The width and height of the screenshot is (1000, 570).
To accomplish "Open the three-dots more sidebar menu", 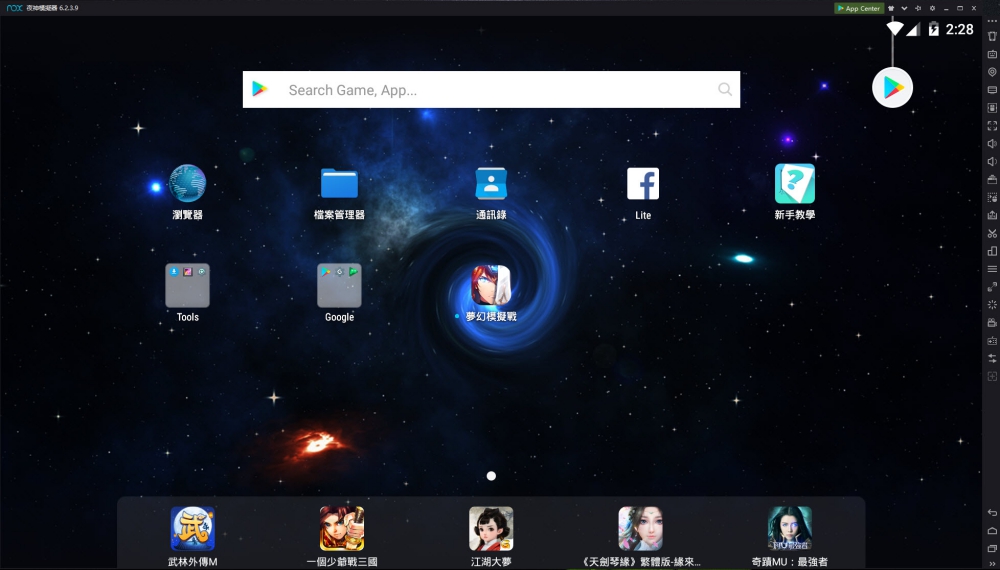I will 992,21.
